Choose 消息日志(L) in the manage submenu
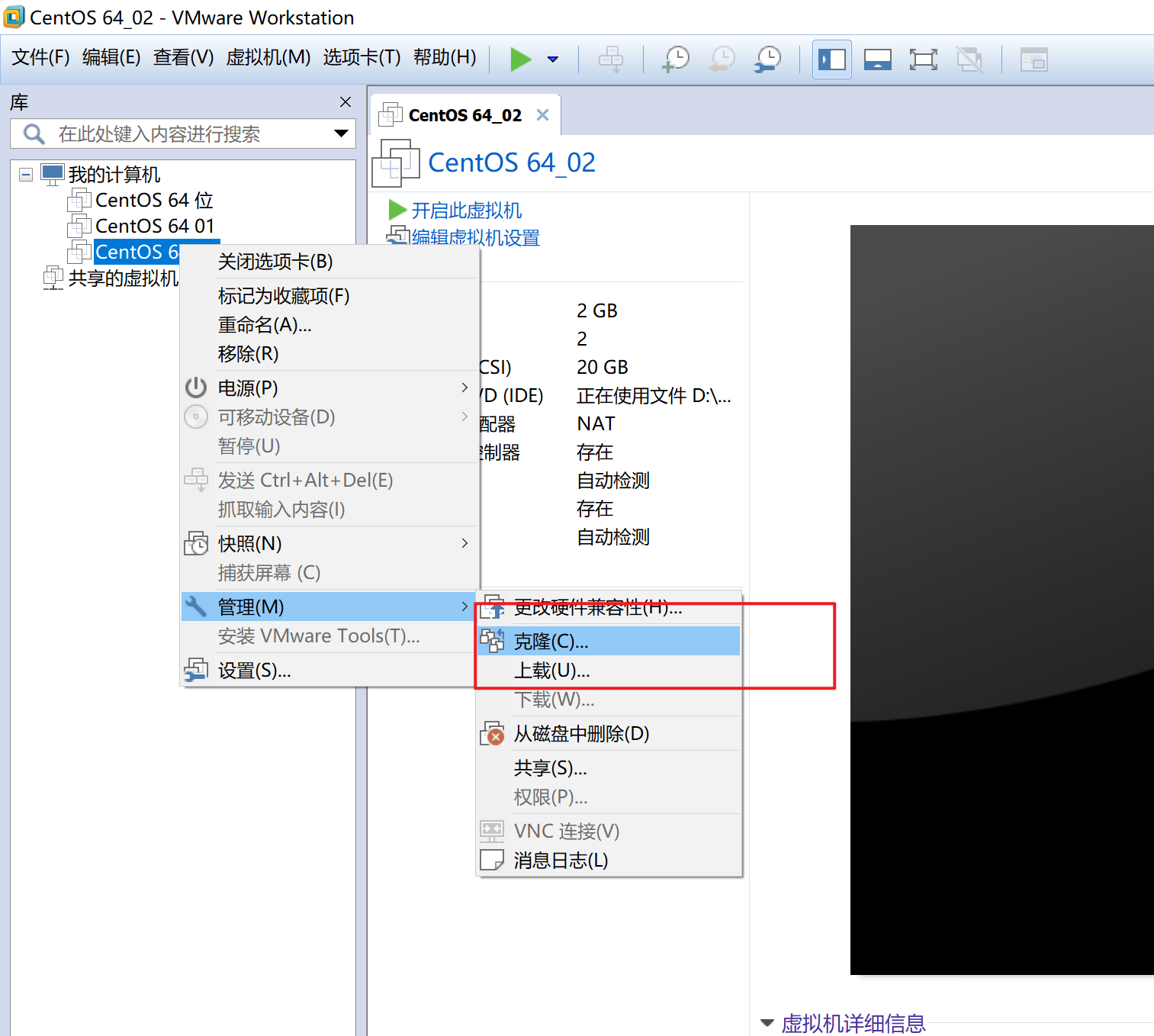 pos(609,861)
